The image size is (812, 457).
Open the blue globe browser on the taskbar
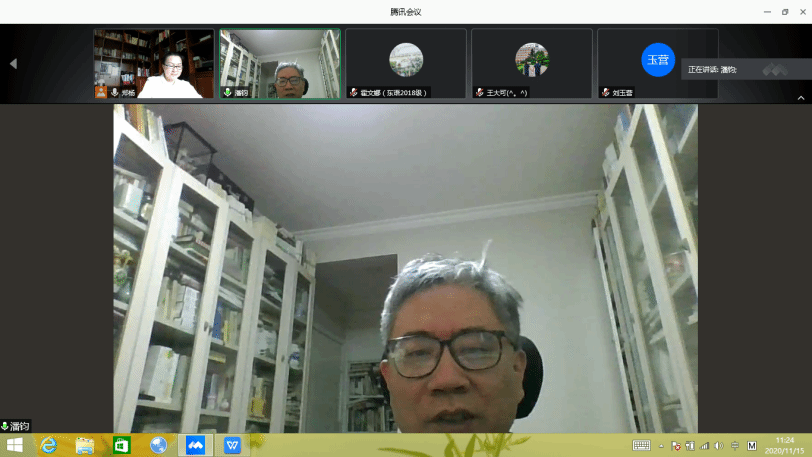tap(159, 446)
